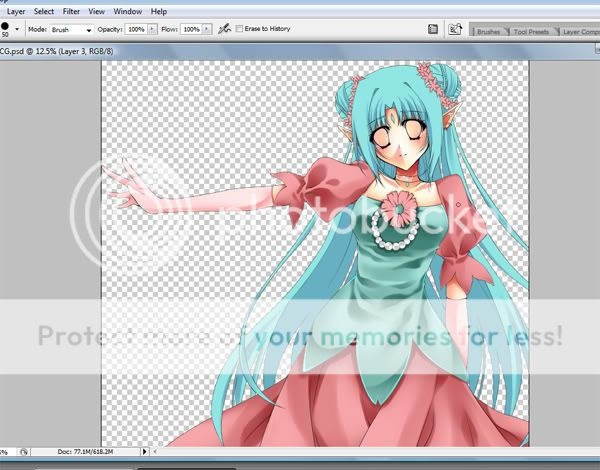This screenshot has height=470, width=600.
Task: Toggle the Brushes palette icon
Action: 433,29
